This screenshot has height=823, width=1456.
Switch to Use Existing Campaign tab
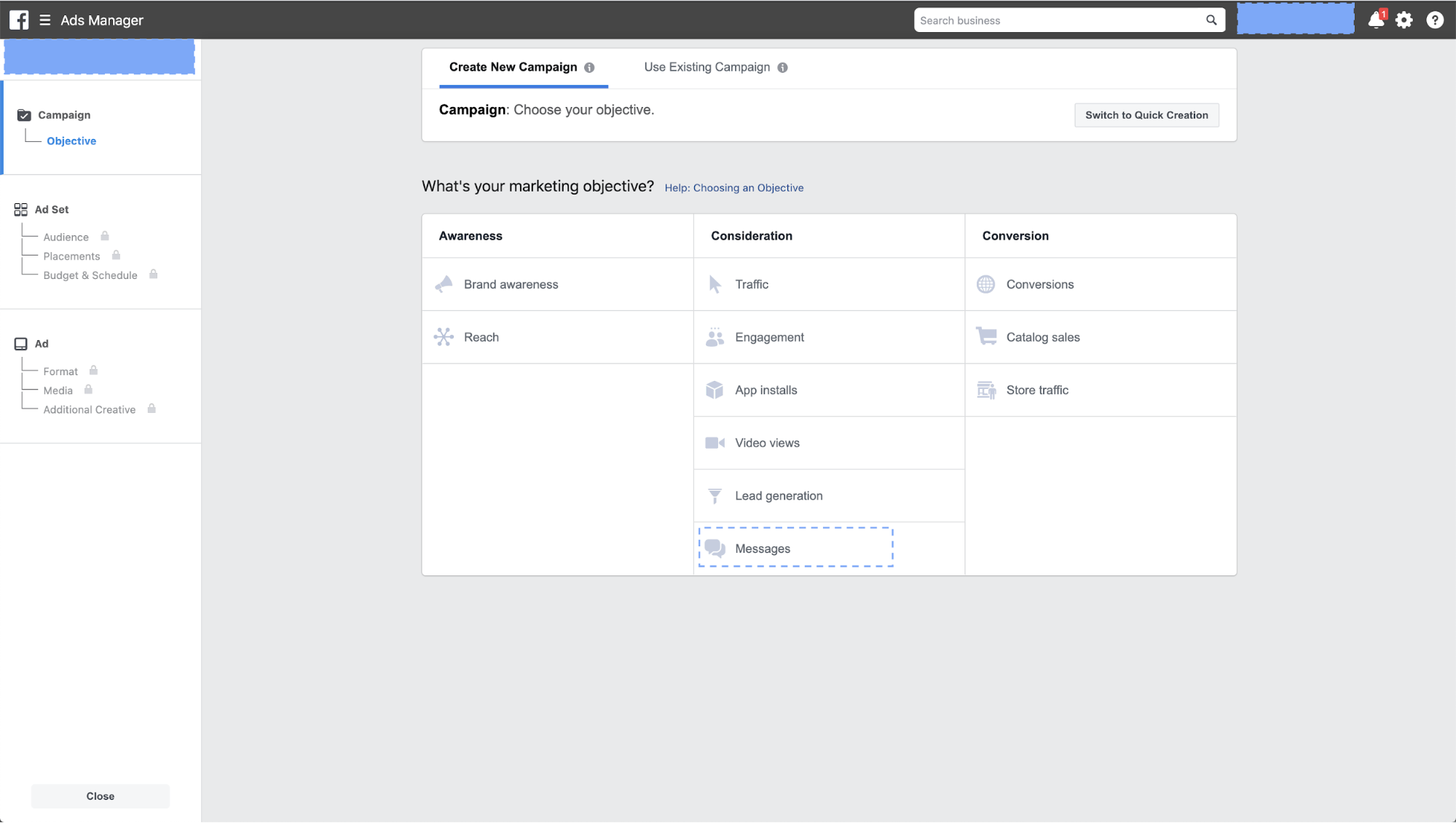click(x=707, y=67)
